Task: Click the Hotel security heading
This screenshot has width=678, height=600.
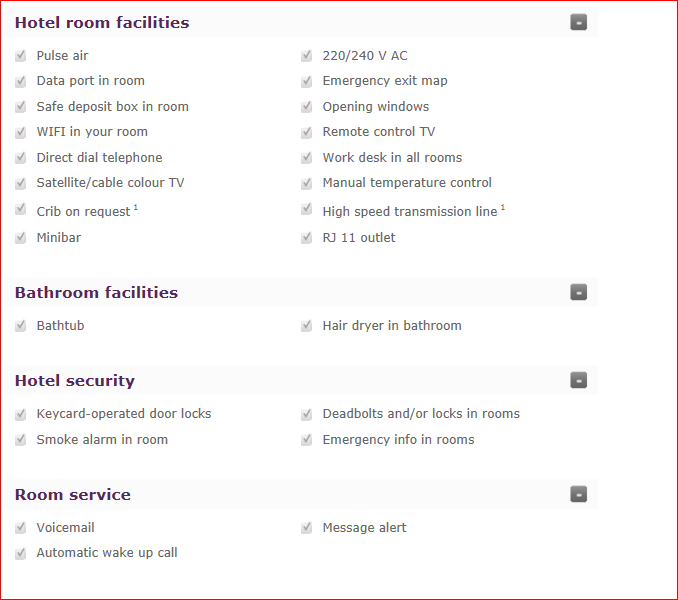Action: click(x=75, y=381)
